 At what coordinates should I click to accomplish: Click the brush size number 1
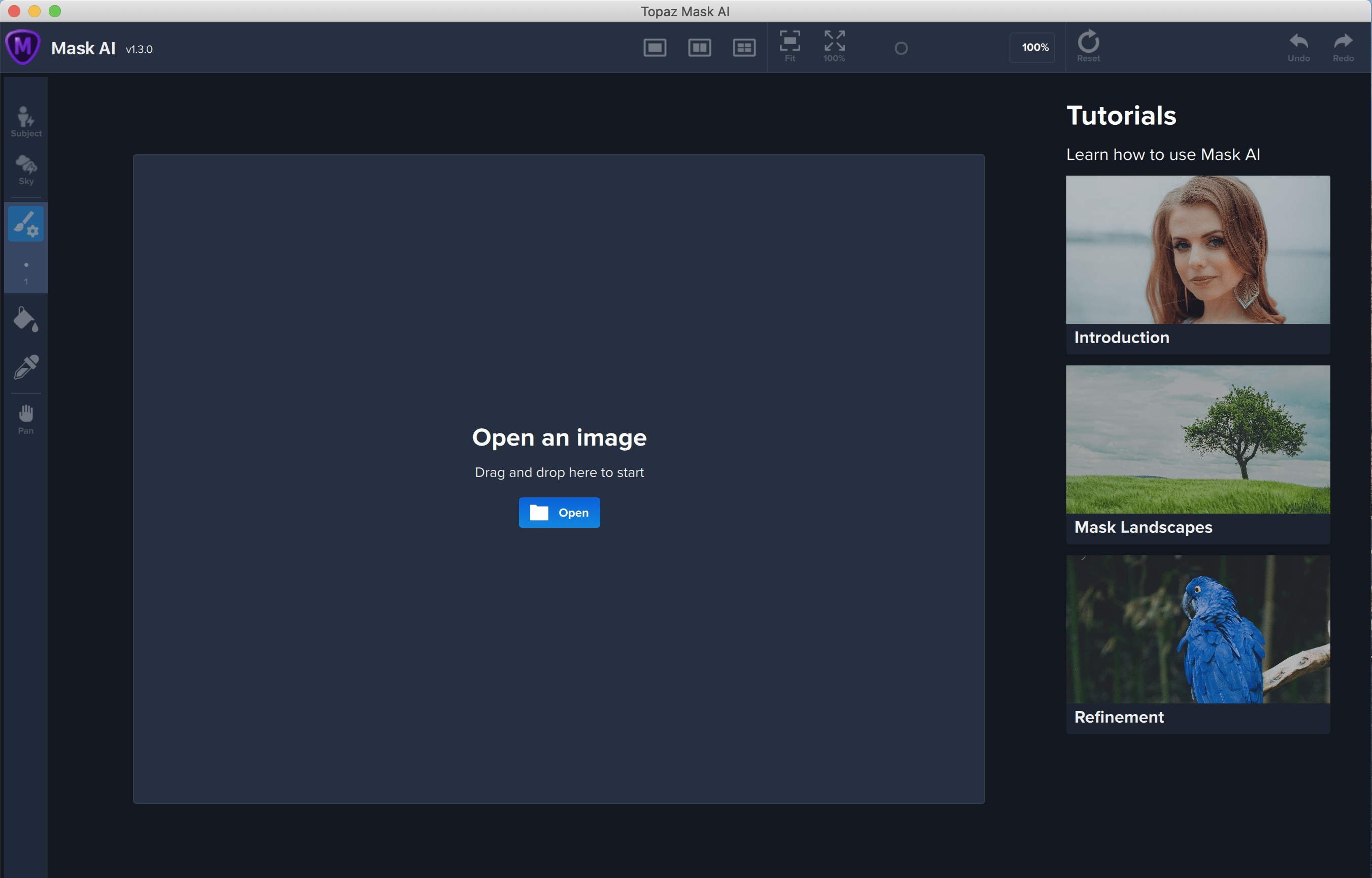pyautogui.click(x=26, y=281)
